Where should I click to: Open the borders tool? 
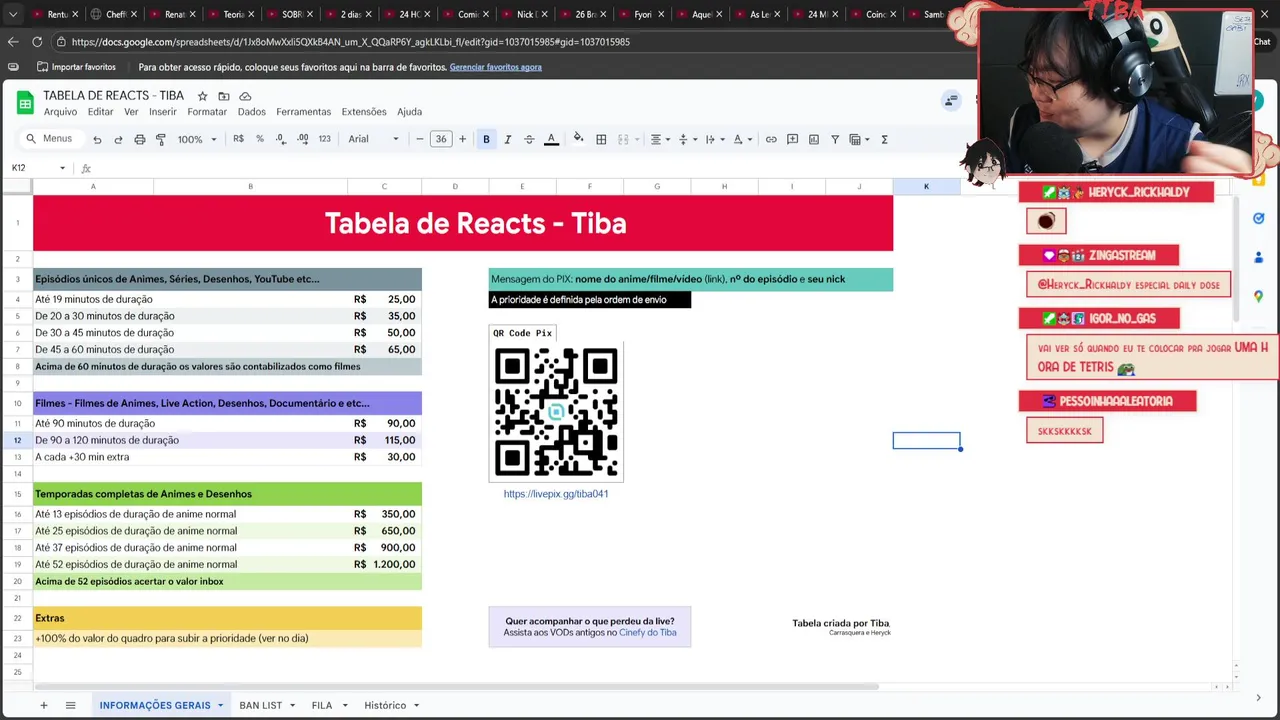pyautogui.click(x=601, y=139)
